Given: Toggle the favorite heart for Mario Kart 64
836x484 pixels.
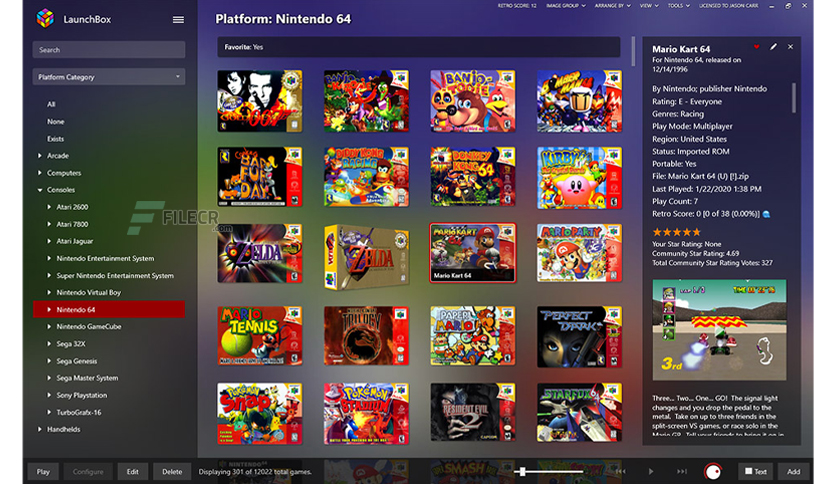Looking at the screenshot, I should click(x=757, y=47).
